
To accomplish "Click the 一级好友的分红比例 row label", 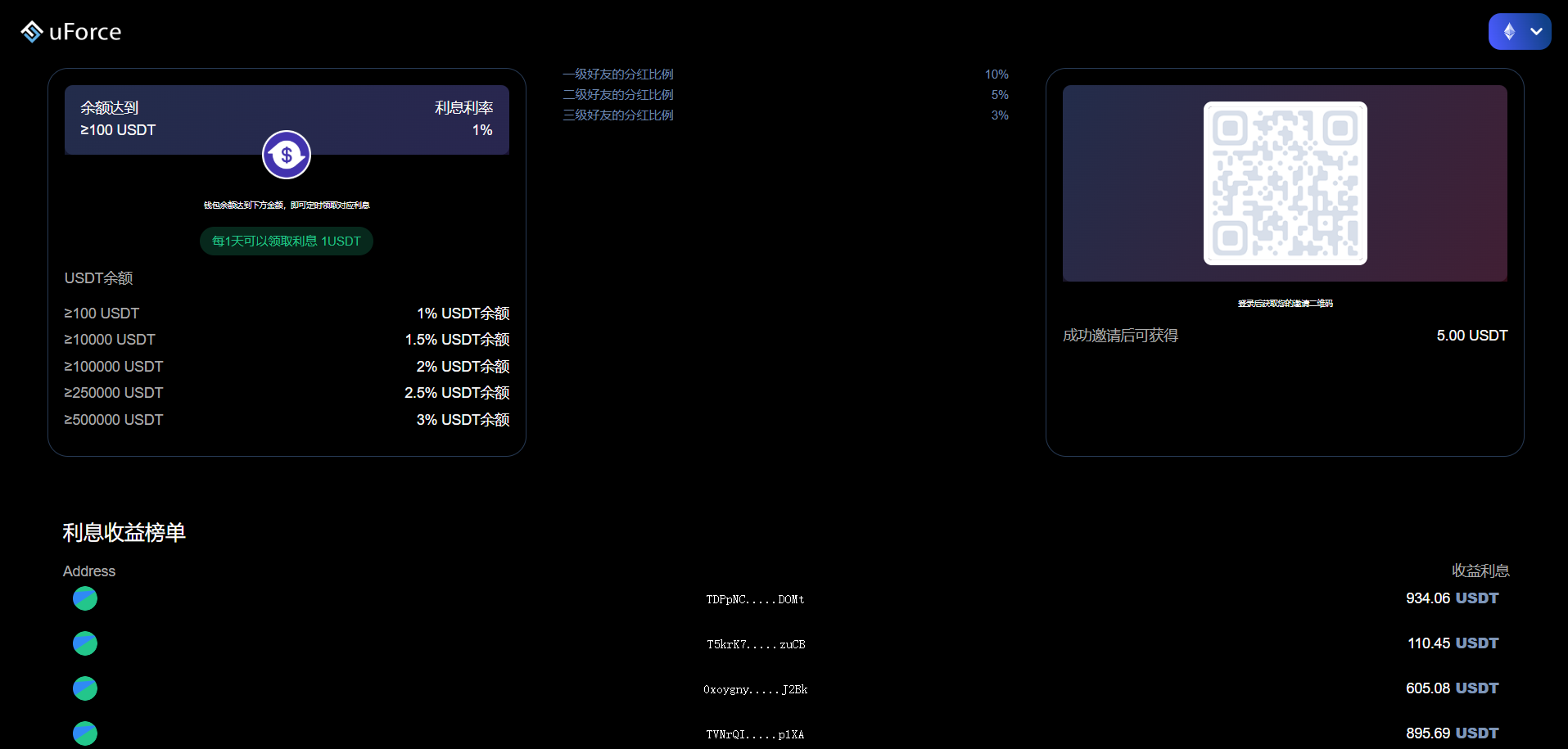I will coord(618,74).
